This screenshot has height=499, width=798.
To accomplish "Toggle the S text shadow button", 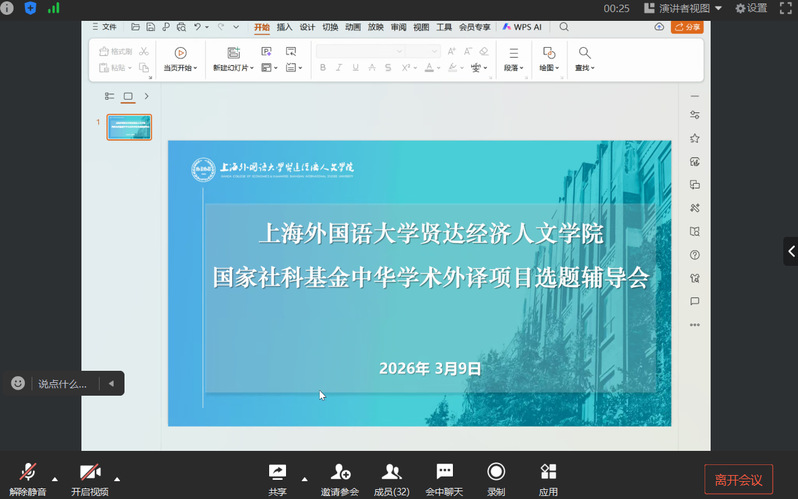I will [388, 68].
